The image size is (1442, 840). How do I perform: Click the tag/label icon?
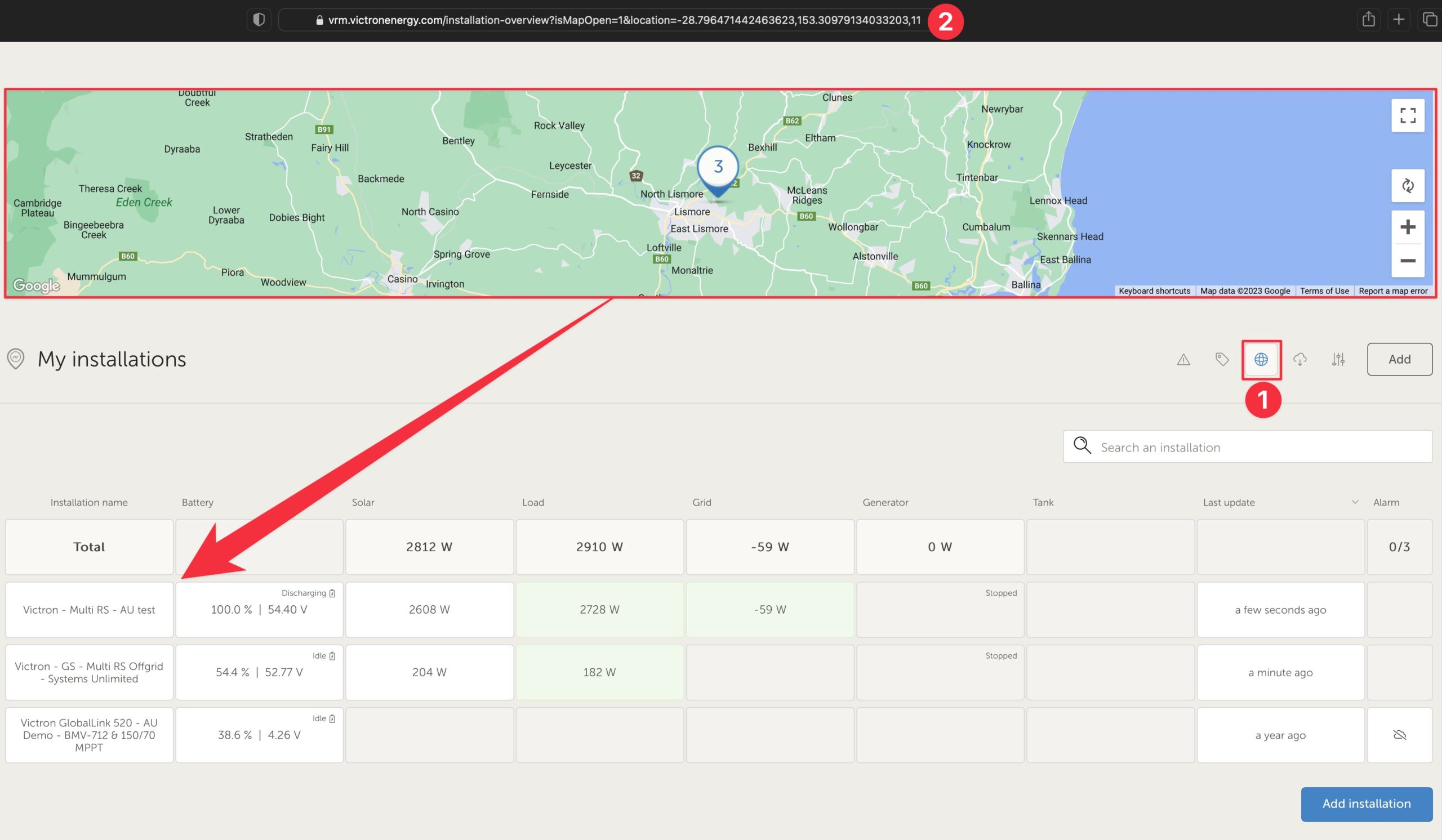[x=1222, y=358]
